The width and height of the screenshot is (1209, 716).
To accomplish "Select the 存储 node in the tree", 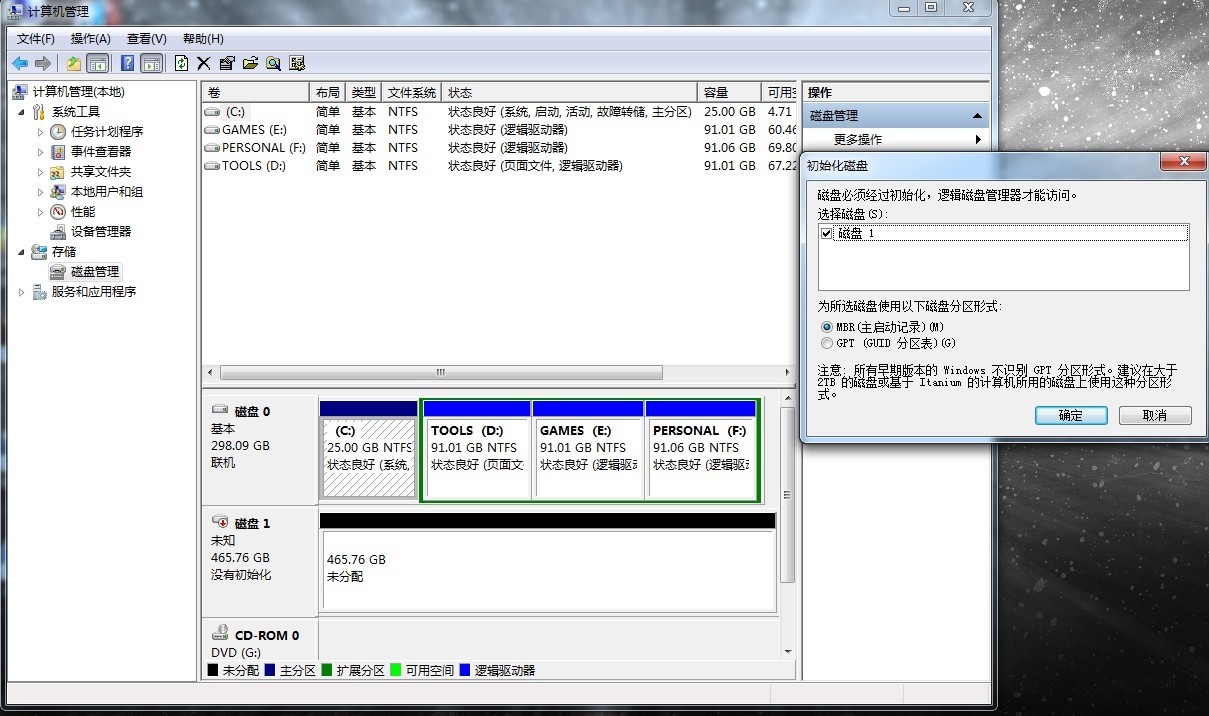I will click(64, 252).
